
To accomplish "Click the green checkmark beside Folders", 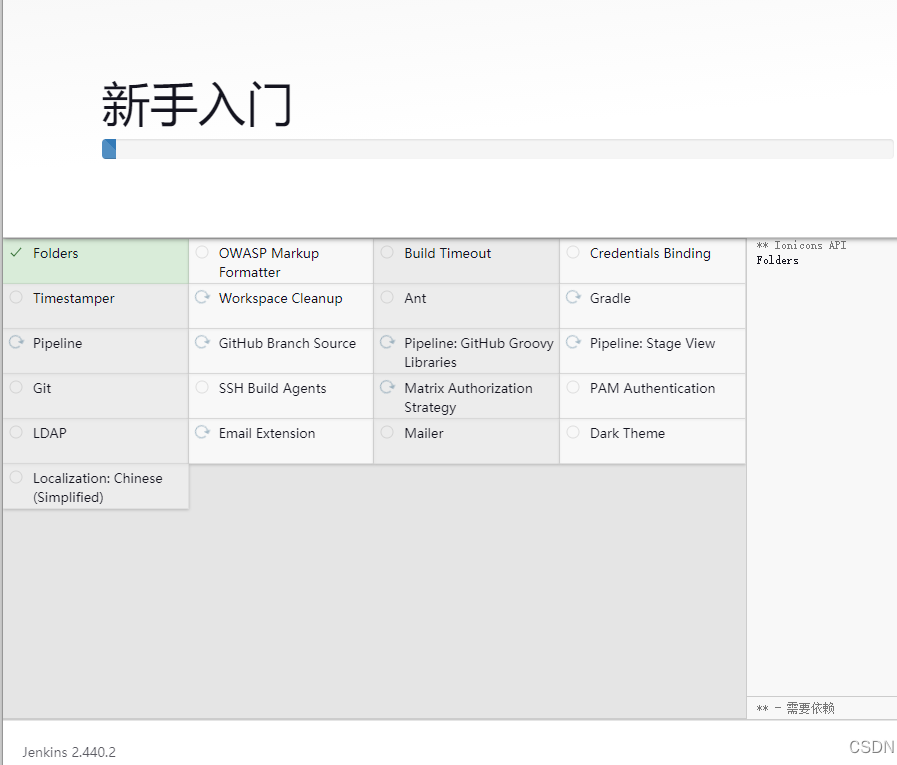I will [16, 252].
